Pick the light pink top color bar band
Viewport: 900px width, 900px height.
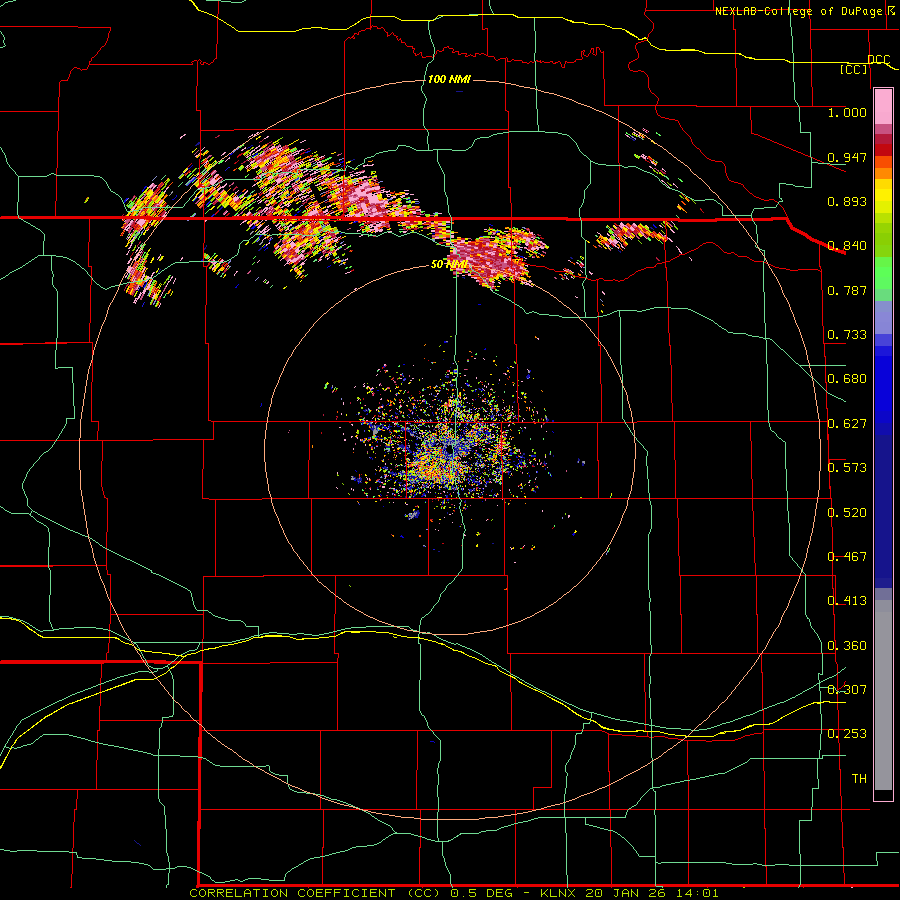883,107
